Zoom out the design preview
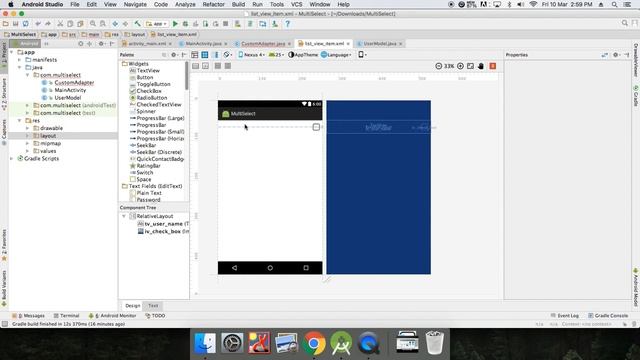This screenshot has height=360, width=640. click(438, 66)
